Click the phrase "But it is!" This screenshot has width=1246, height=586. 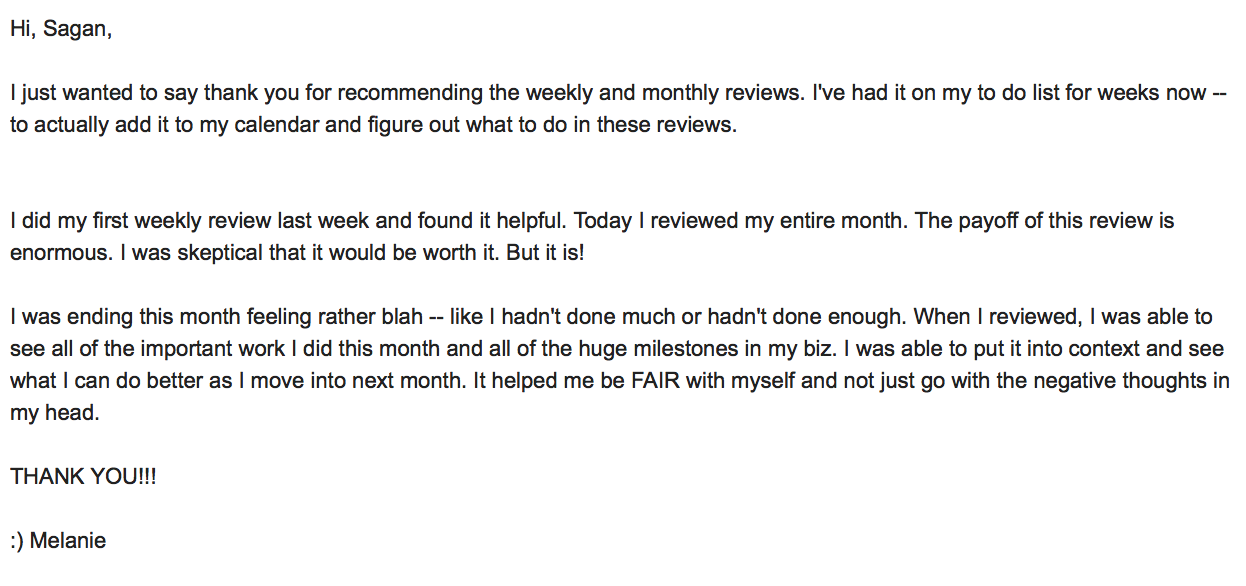click(545, 253)
